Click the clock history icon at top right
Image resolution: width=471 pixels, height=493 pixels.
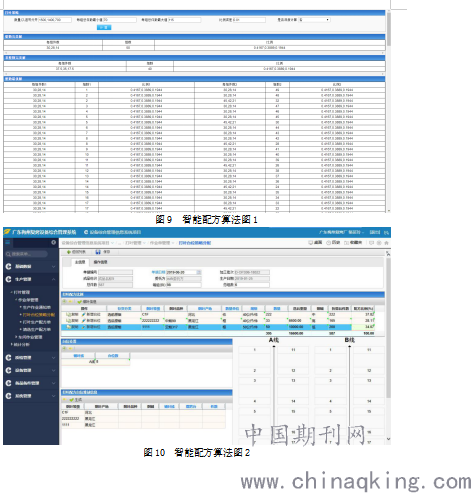coord(328,243)
